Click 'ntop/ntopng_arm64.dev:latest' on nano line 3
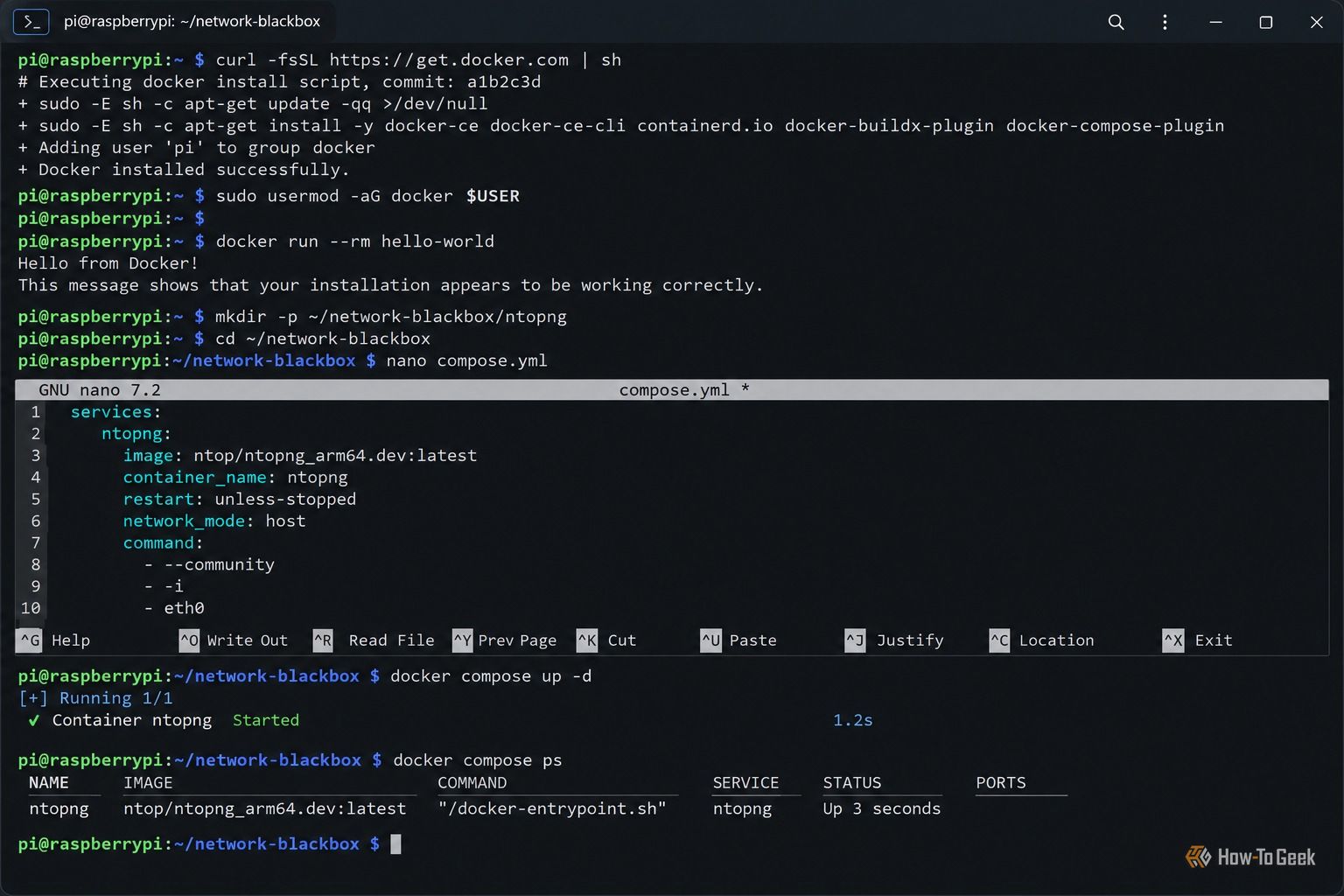Screen dimensions: 1344x896 (335, 456)
